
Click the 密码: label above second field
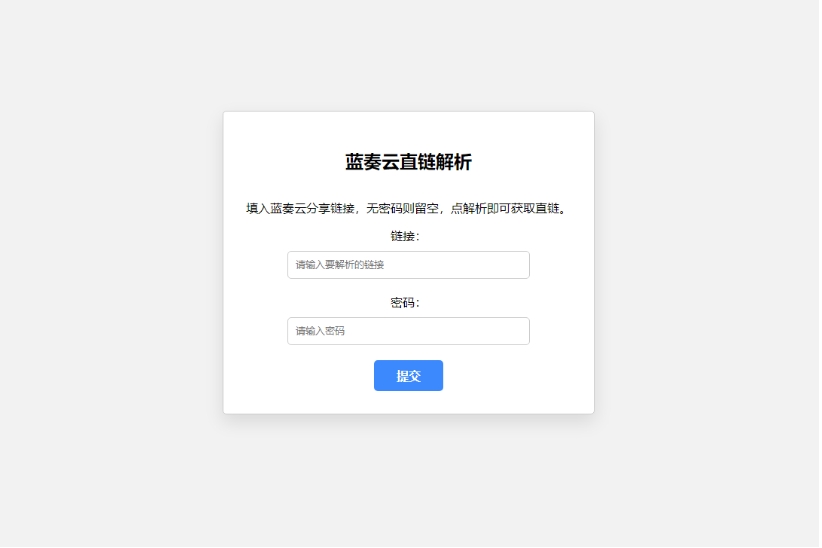pos(406,304)
